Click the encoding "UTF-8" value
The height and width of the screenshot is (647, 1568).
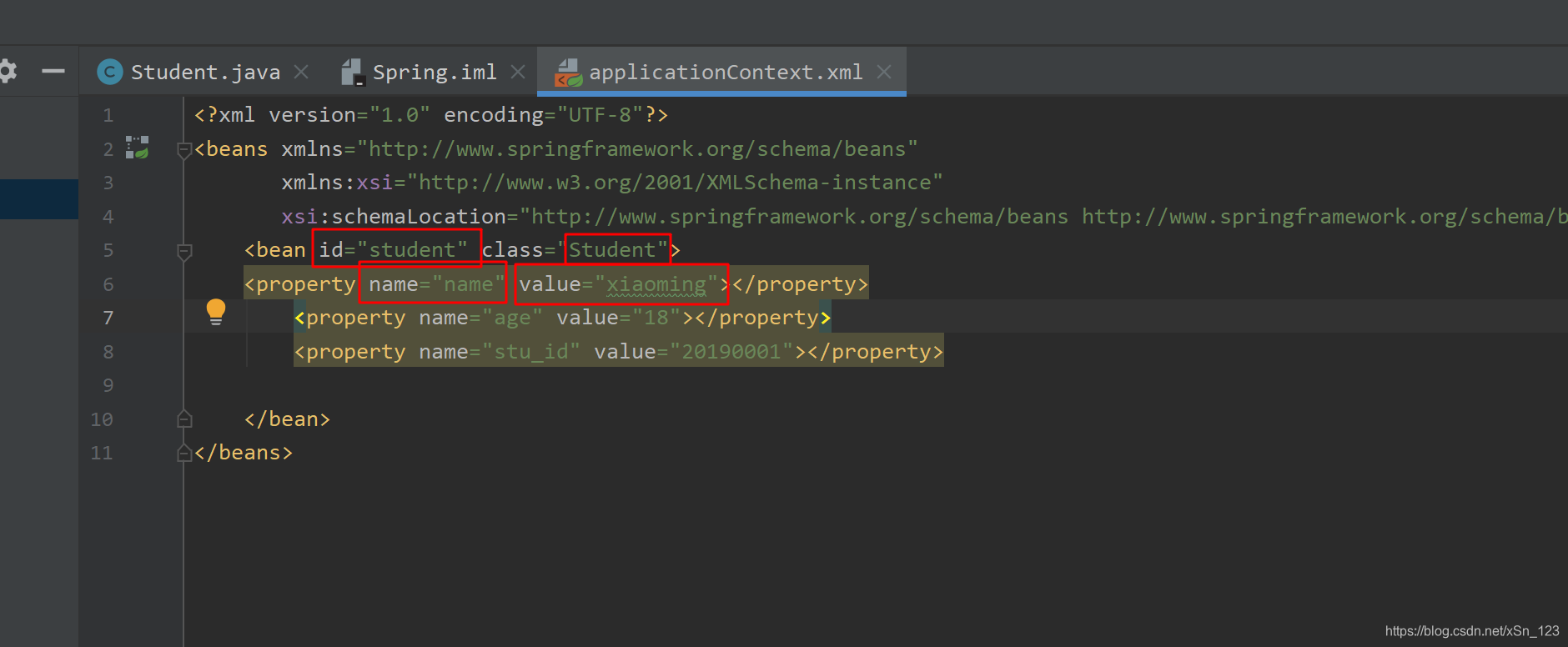click(601, 115)
